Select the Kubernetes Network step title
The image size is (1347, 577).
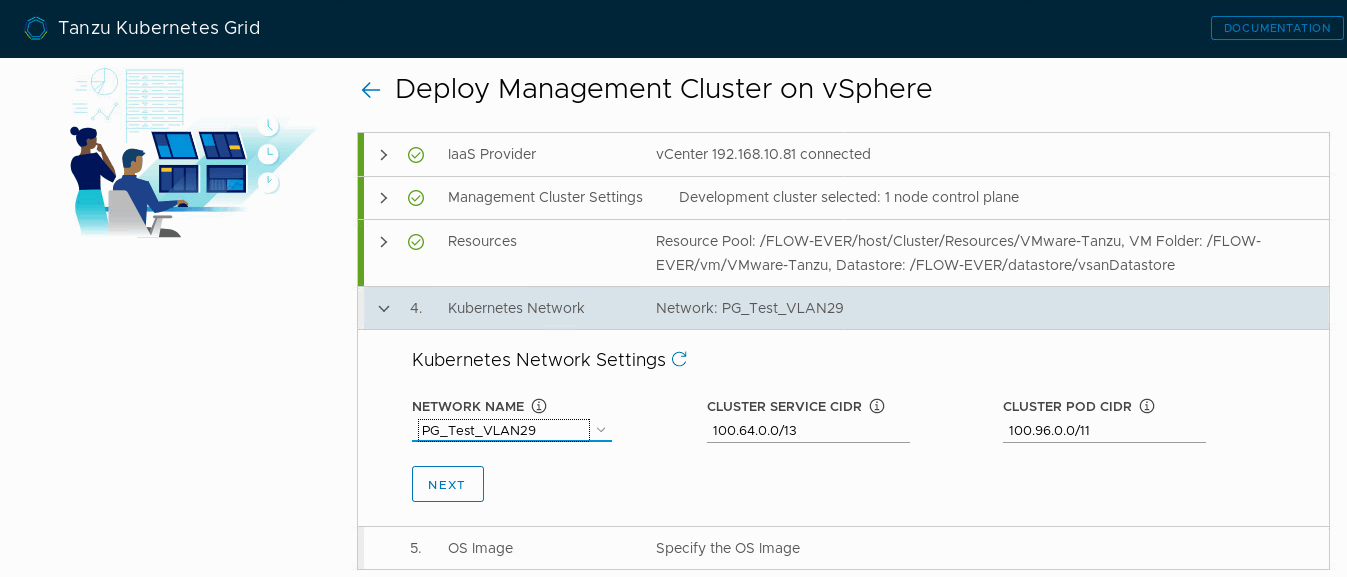(516, 308)
